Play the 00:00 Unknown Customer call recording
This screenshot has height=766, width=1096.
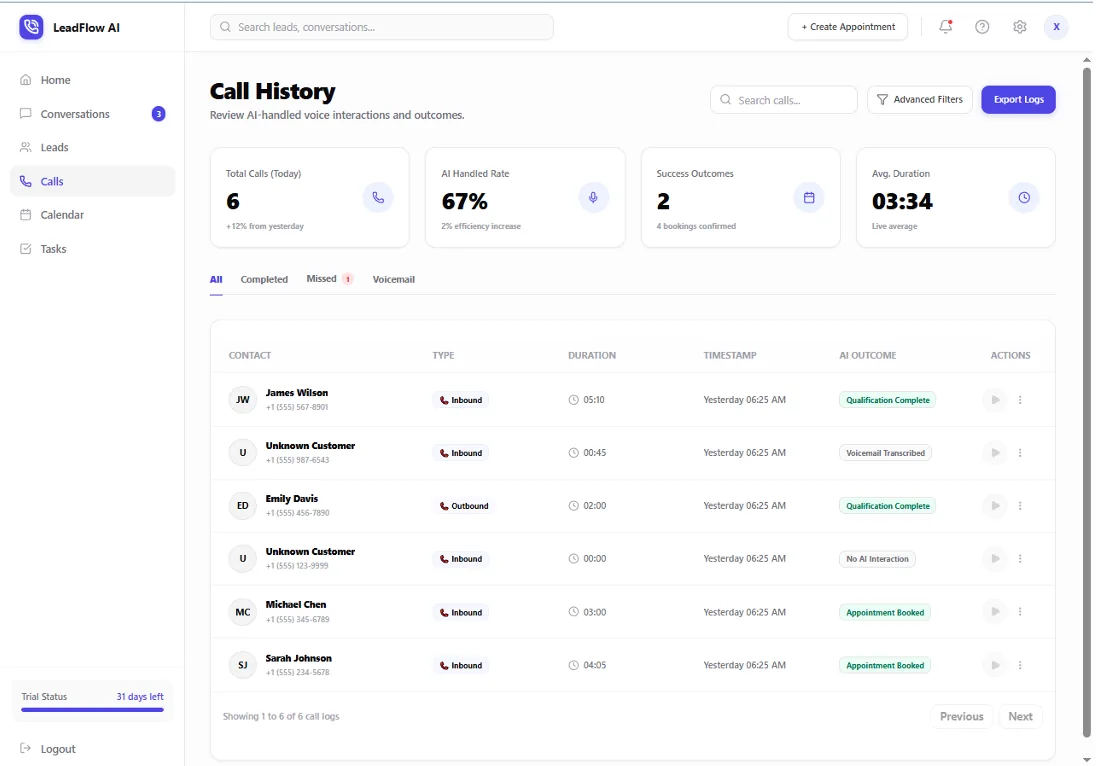995,558
